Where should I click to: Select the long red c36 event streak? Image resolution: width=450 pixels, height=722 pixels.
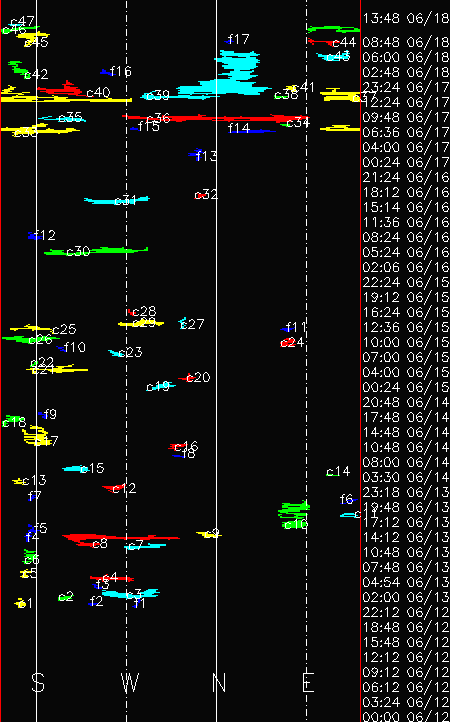(216, 118)
